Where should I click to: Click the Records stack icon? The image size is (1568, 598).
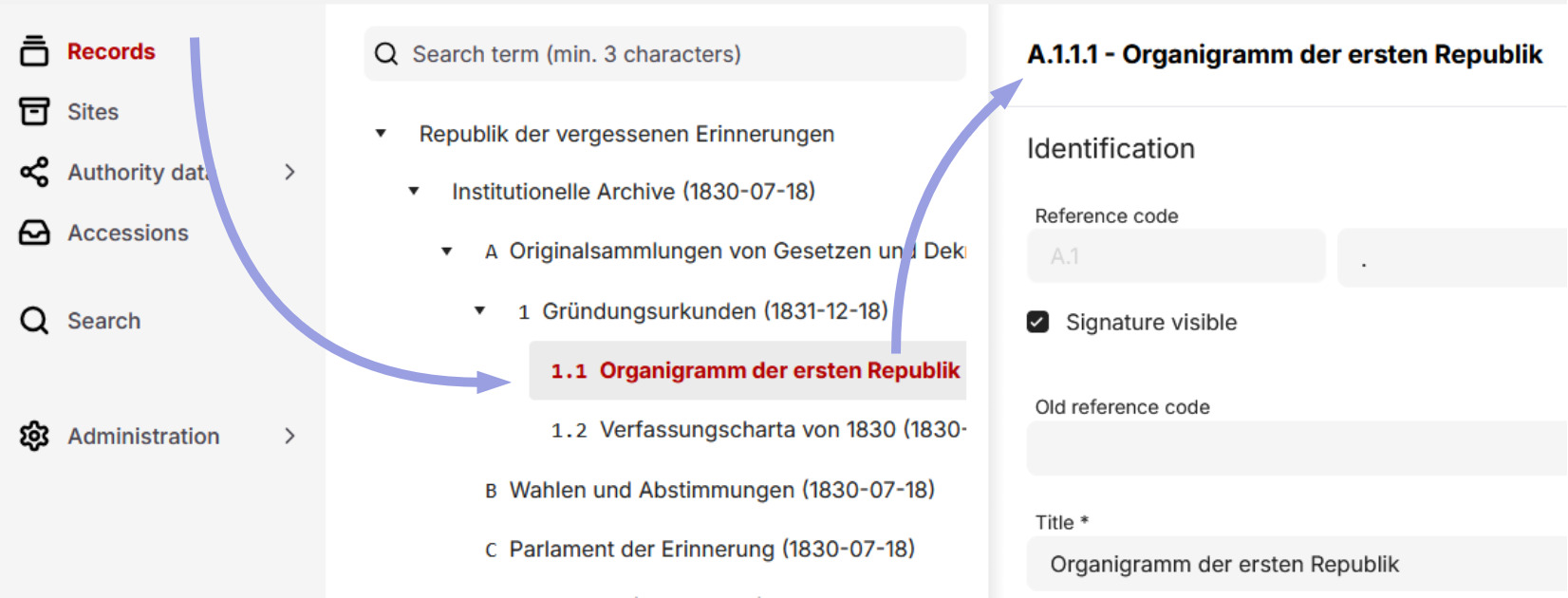(x=34, y=51)
